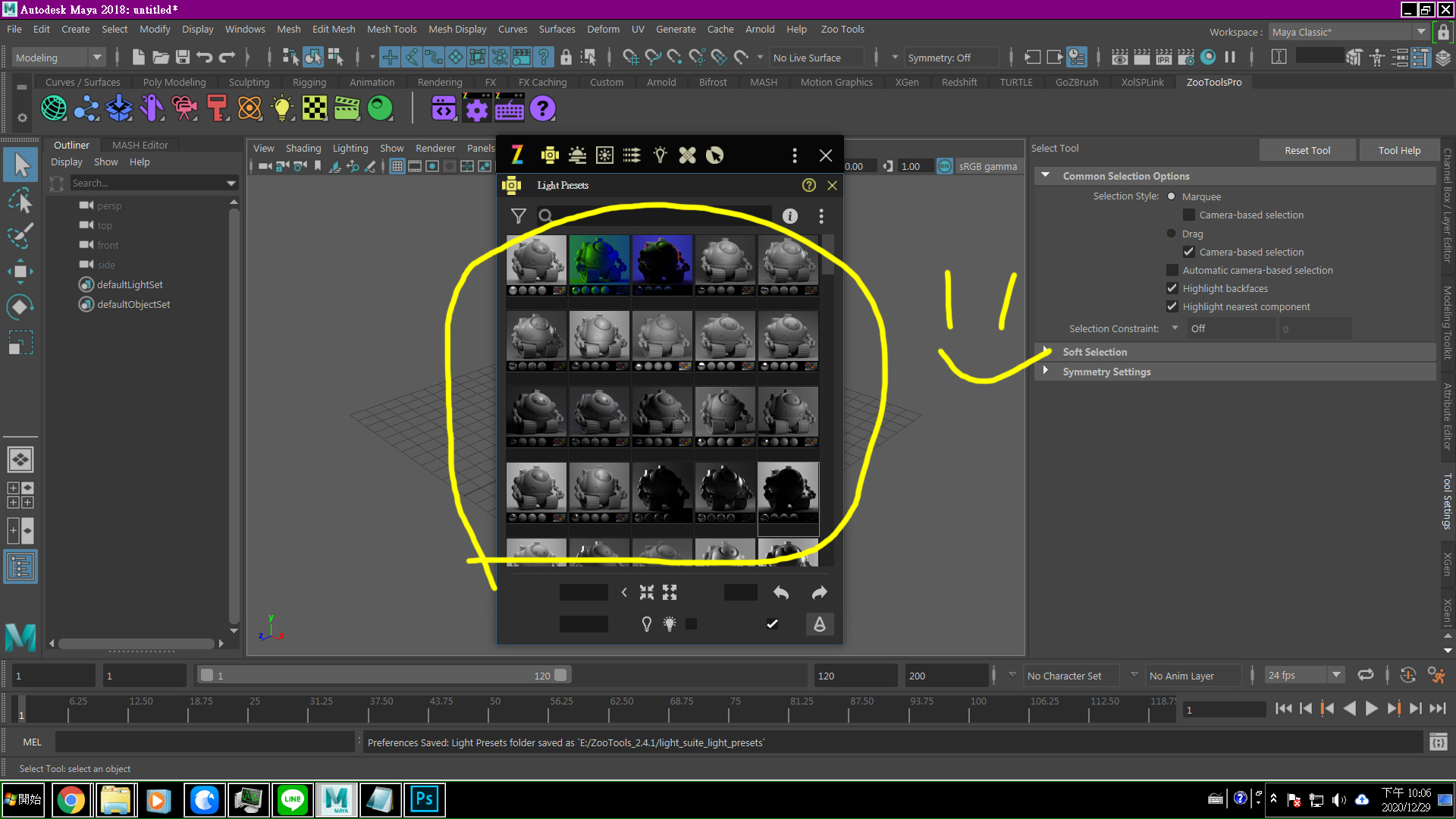
Task: Uncheck Highlight backfaces option
Action: pyautogui.click(x=1172, y=288)
